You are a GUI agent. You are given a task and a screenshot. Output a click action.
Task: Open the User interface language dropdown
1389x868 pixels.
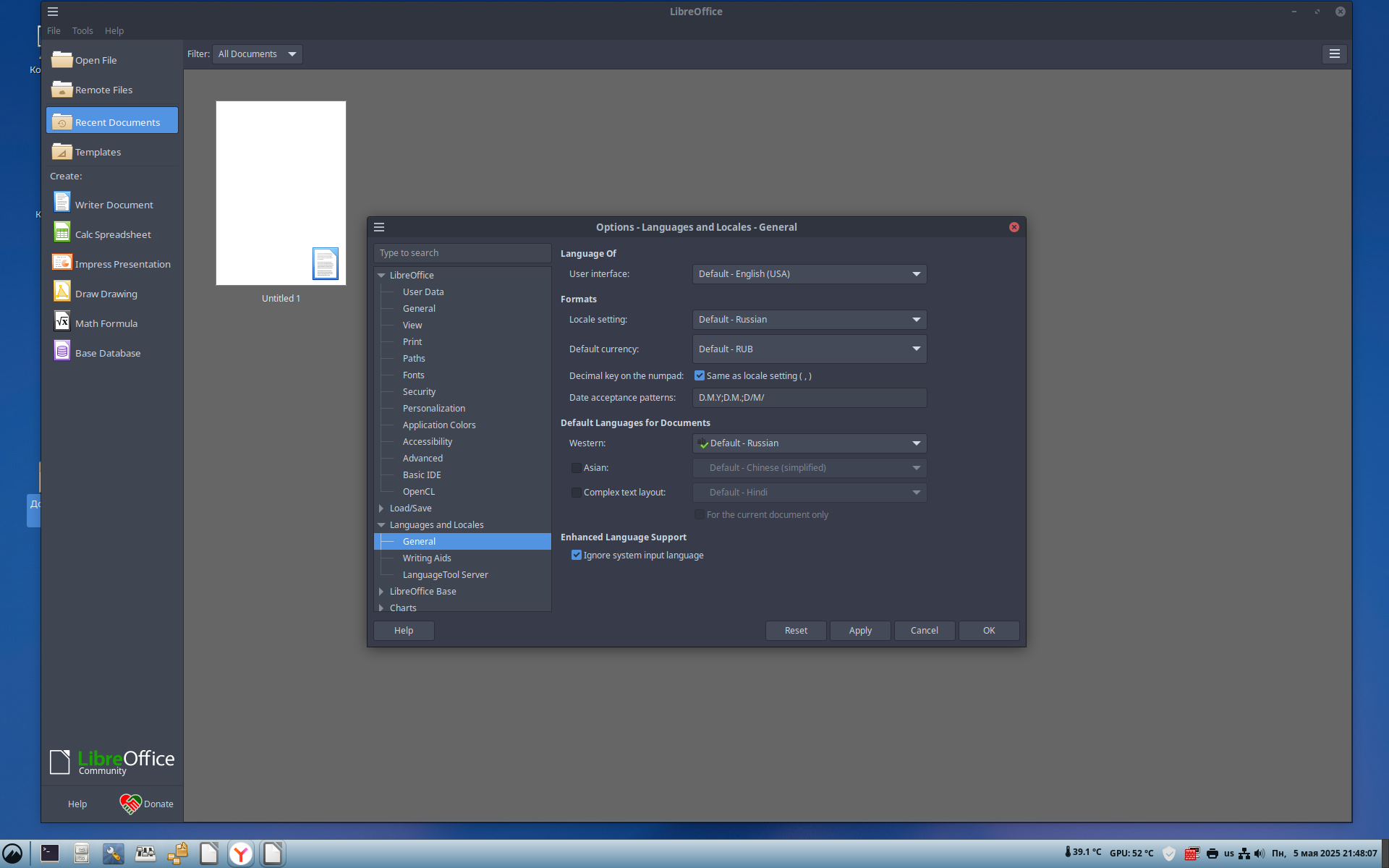click(x=809, y=274)
